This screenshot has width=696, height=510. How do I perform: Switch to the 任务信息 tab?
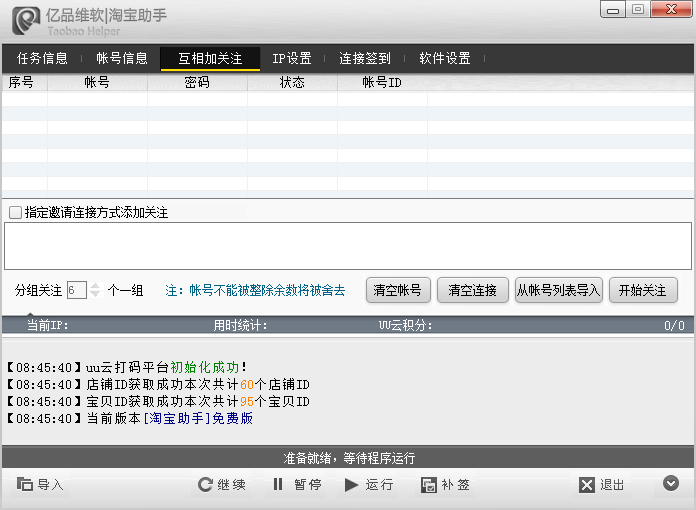coord(43,59)
